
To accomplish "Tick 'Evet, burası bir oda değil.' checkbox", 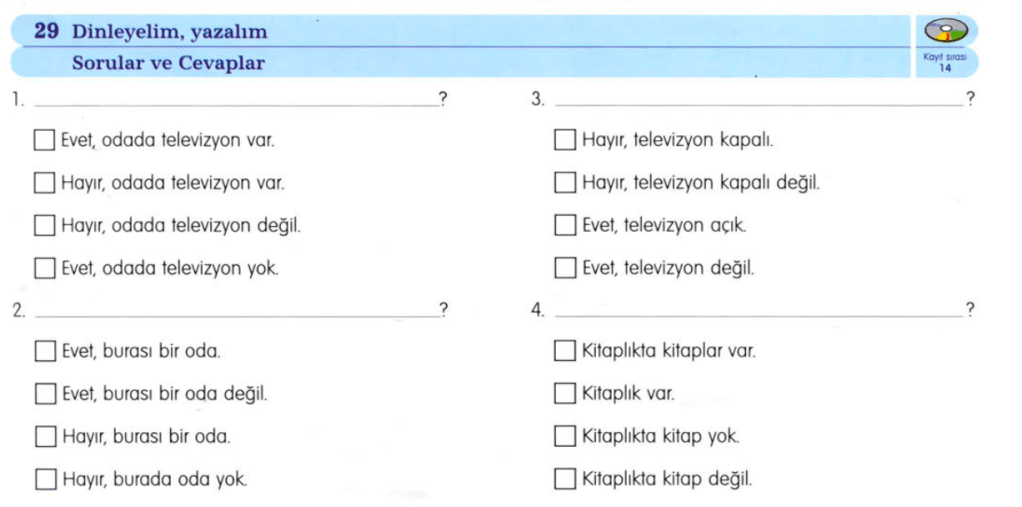I will point(44,395).
